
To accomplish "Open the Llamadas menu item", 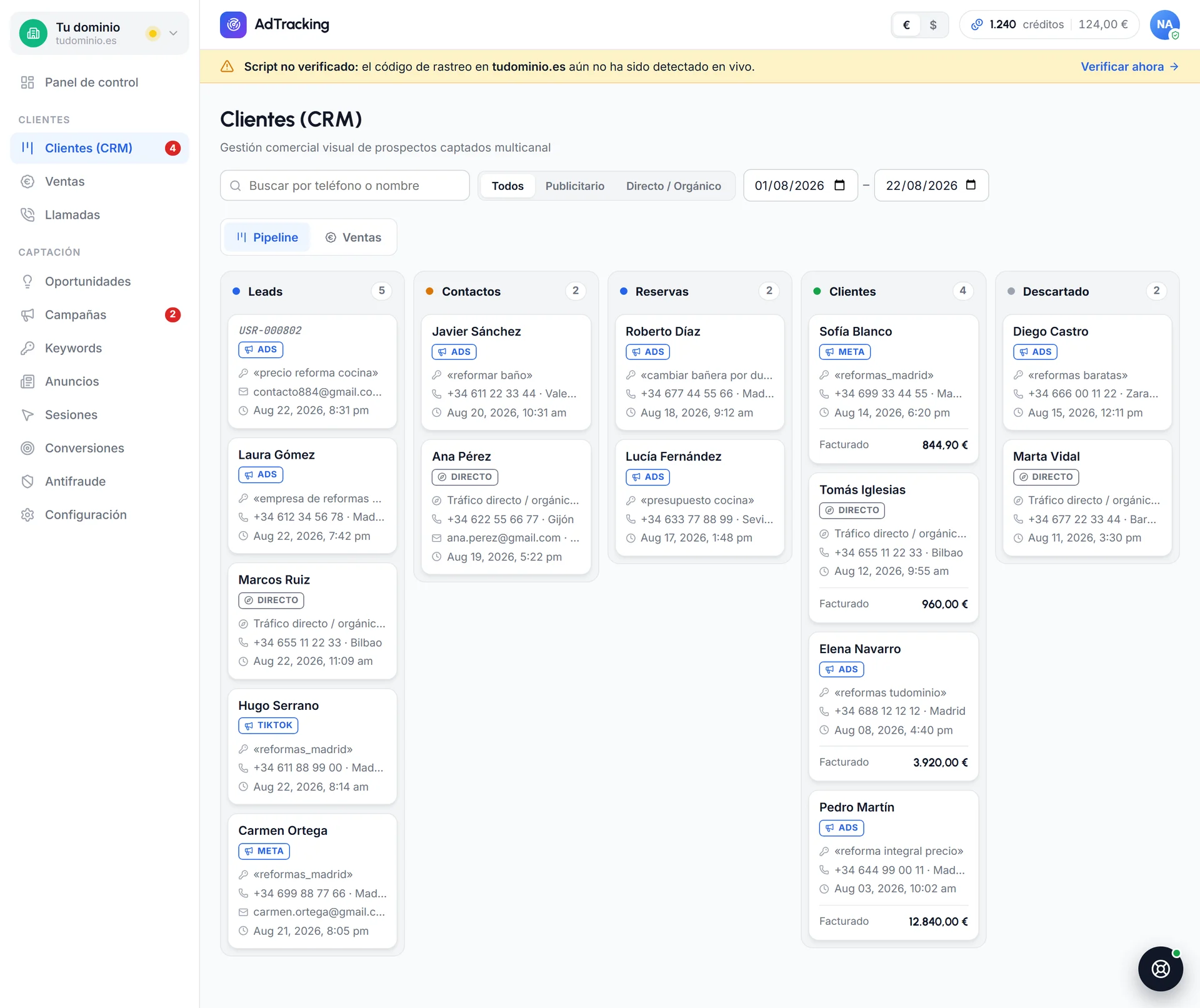I will click(99, 214).
